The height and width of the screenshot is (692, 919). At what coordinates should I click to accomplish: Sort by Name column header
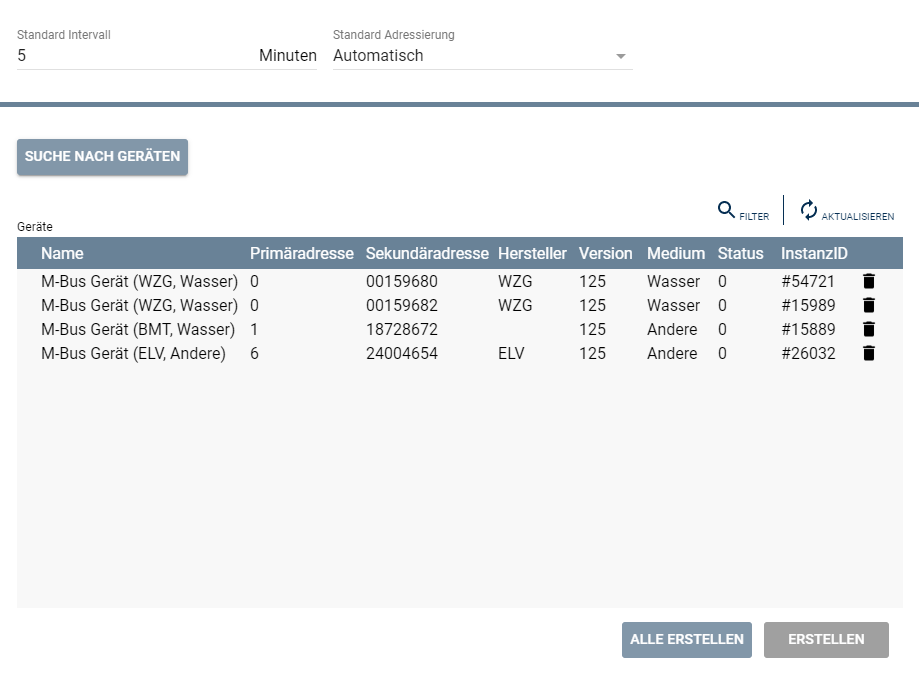[62, 254]
